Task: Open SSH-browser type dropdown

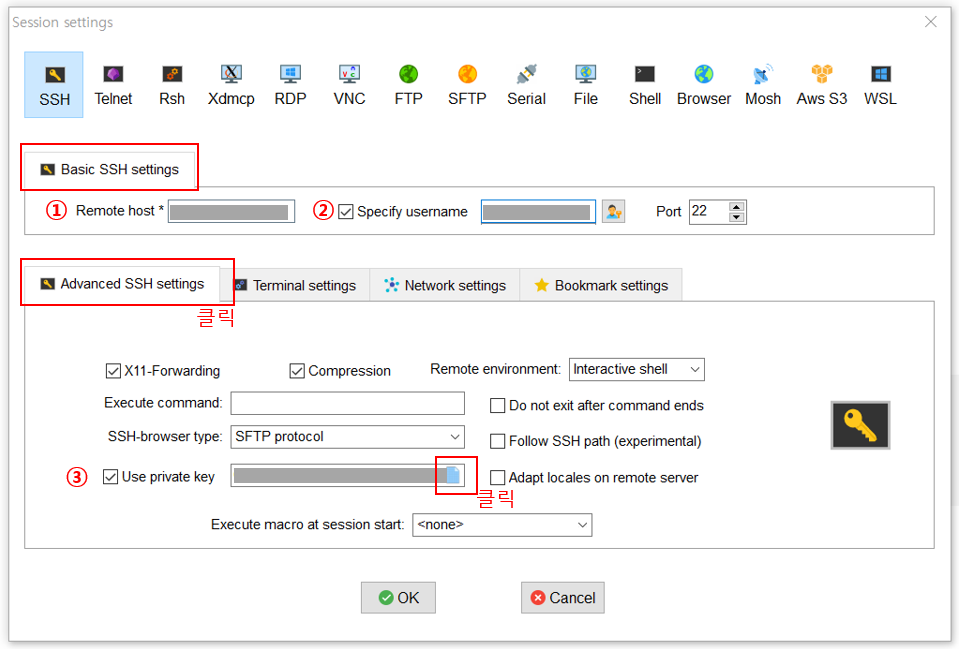Action: 347,437
